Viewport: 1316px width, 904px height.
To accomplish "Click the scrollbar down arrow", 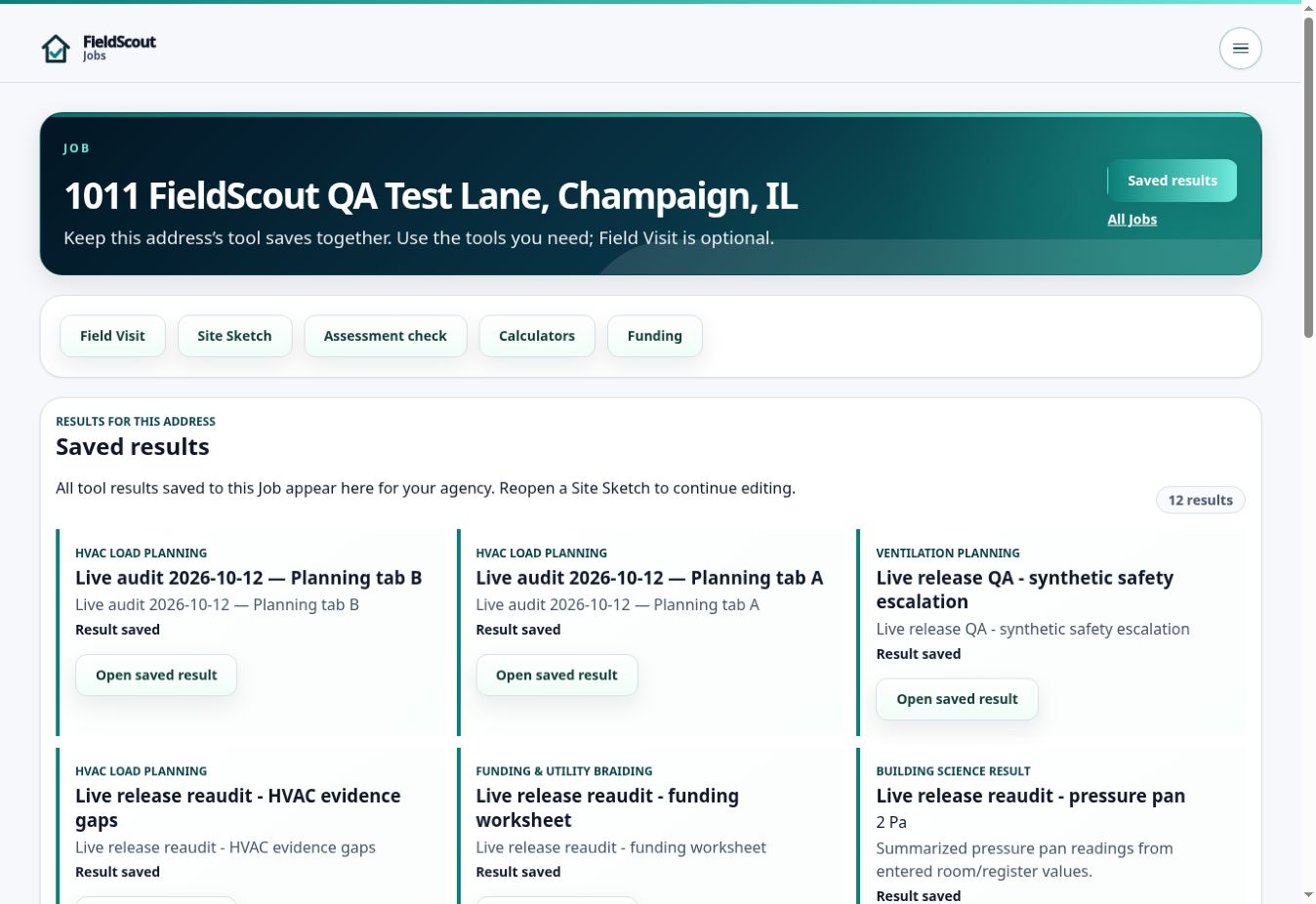I will [1308, 895].
